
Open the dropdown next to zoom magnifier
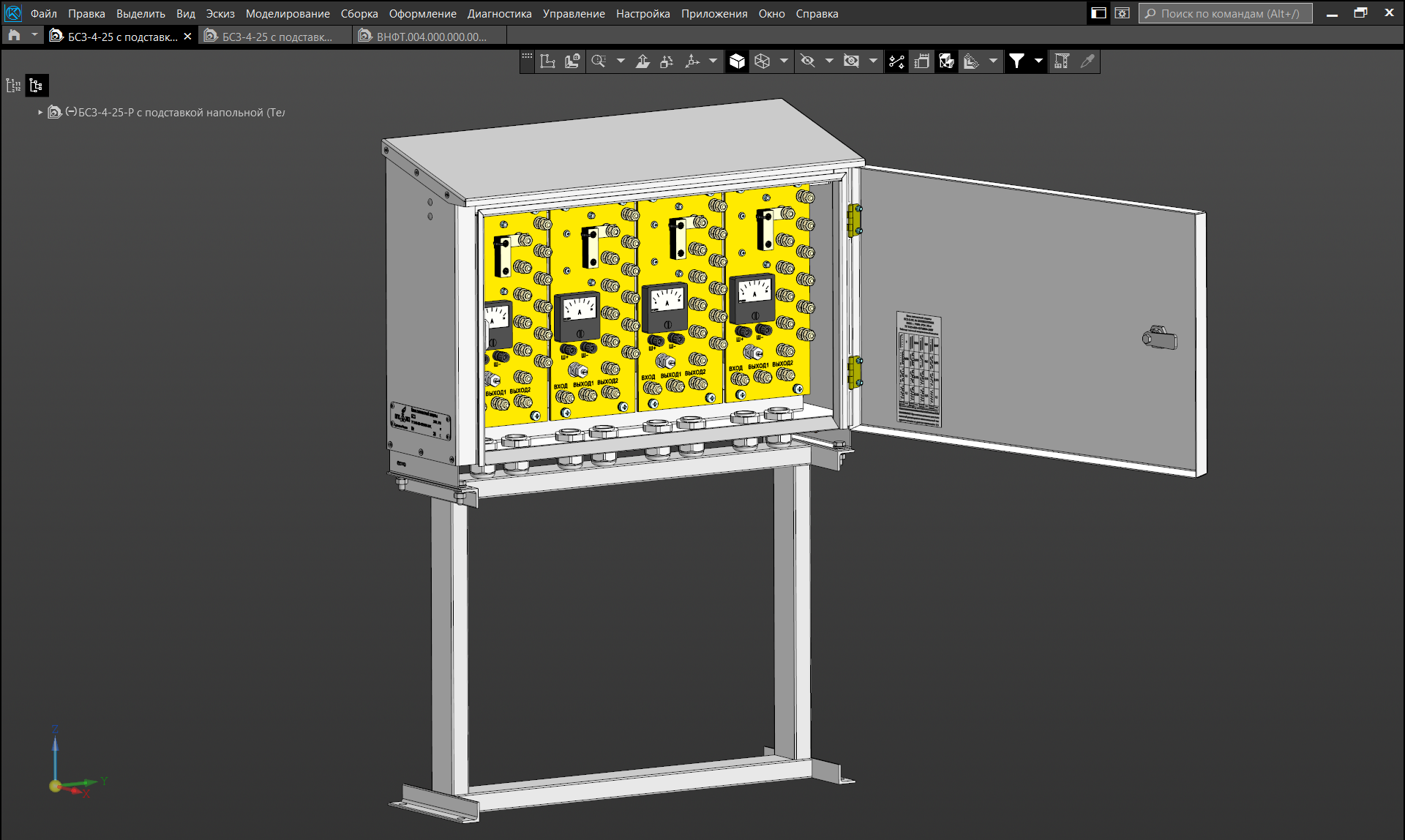coord(621,61)
